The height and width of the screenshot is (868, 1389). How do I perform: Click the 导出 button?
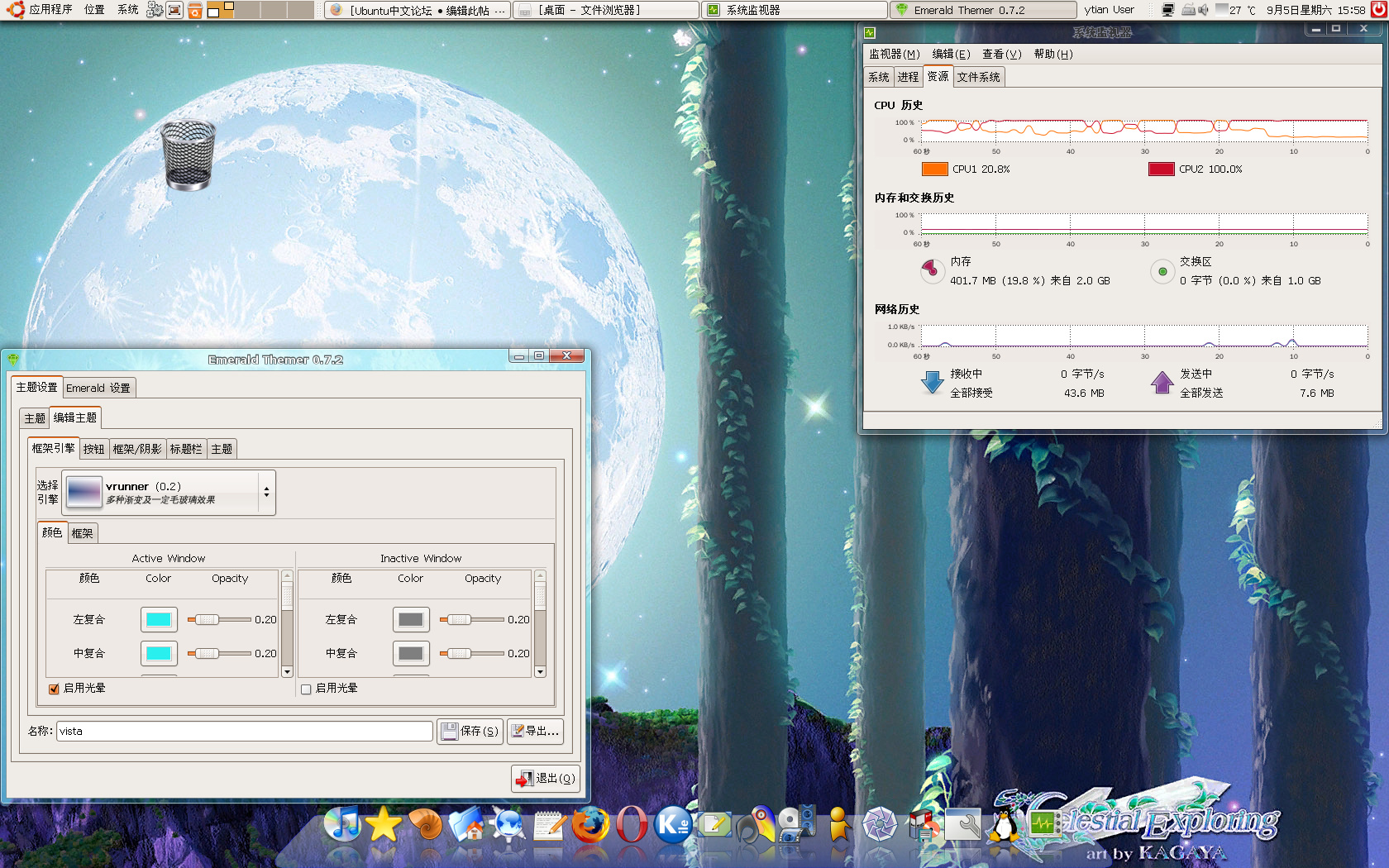click(535, 731)
